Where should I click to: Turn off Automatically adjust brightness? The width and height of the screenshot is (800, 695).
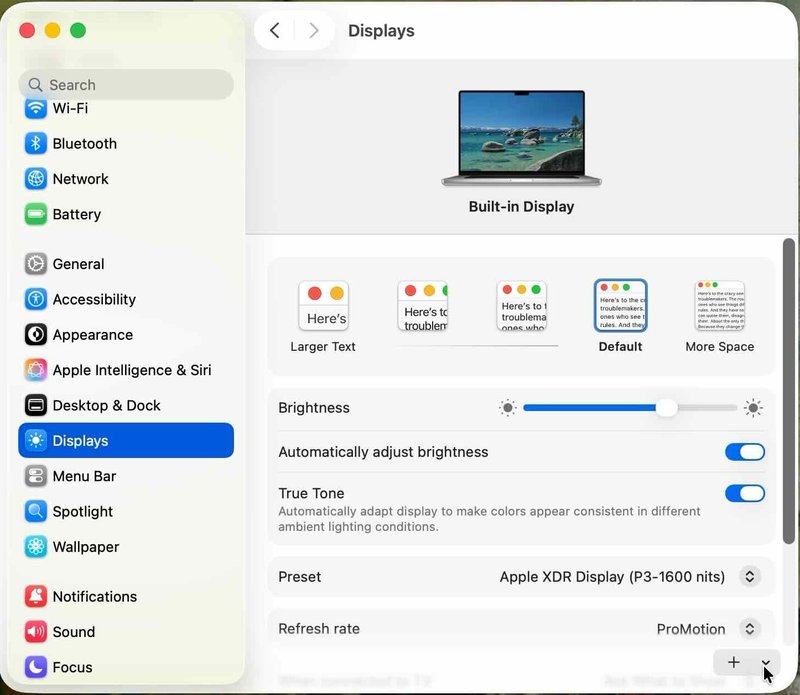(x=745, y=452)
